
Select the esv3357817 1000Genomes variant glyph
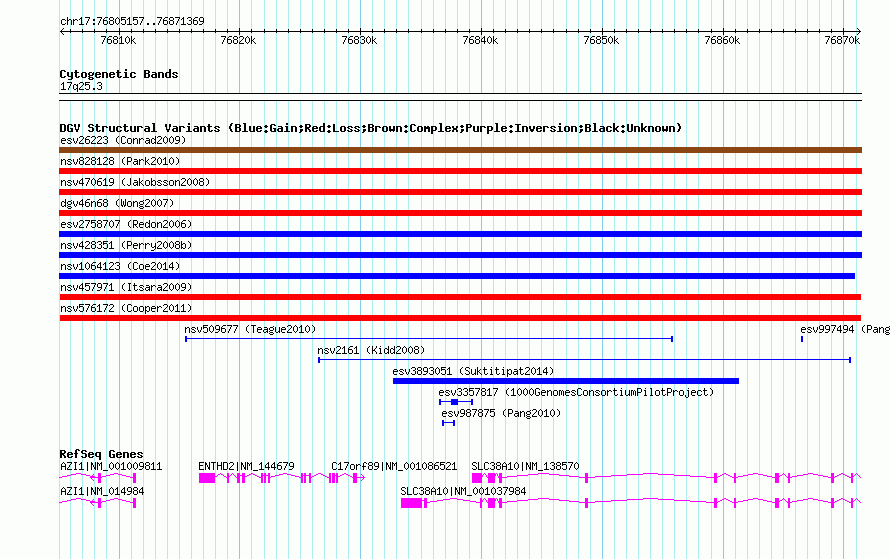pos(456,402)
